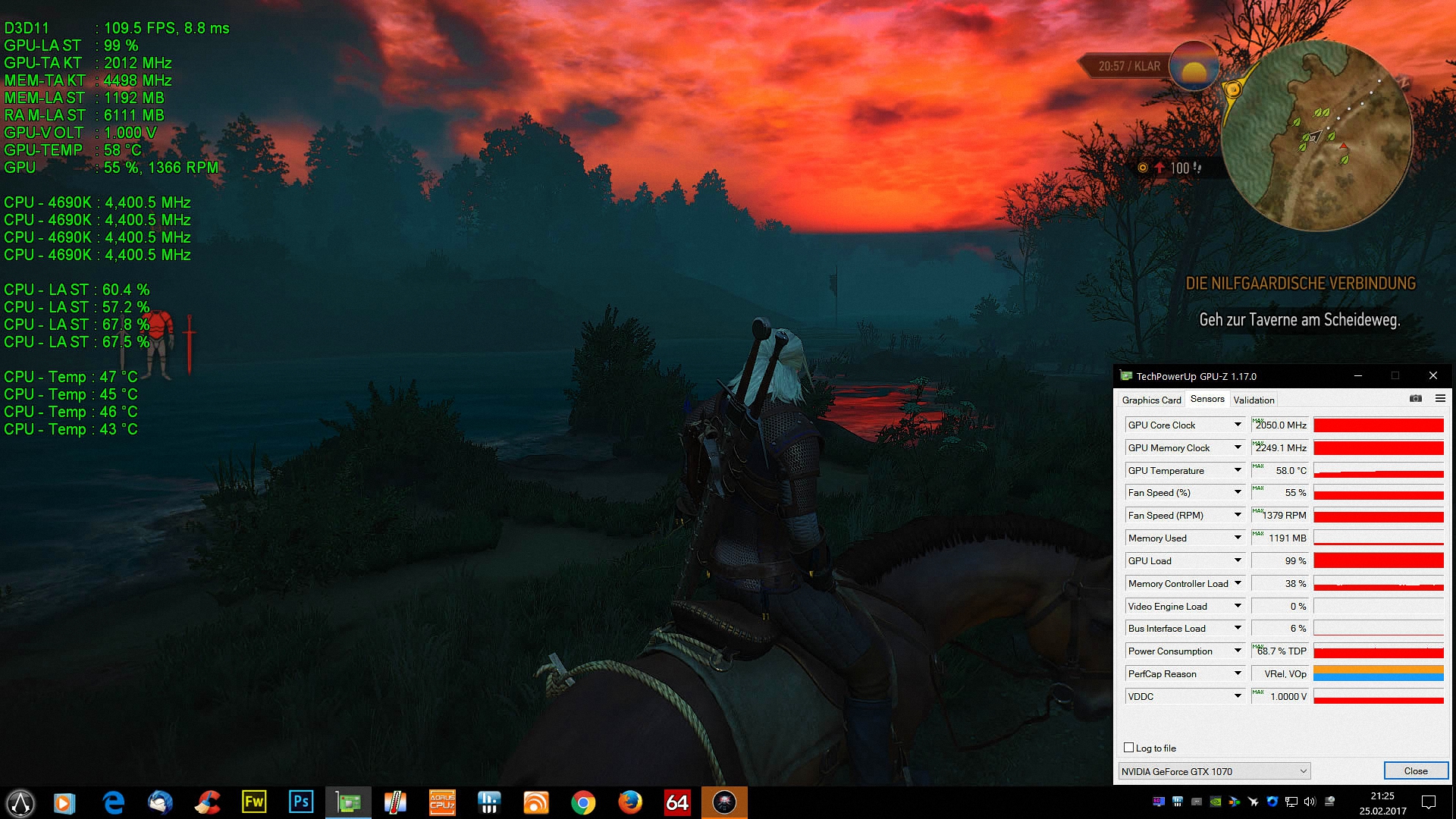This screenshot has height=819, width=1456.
Task: Switch to GPU-Z taskbar button
Action: (348, 802)
